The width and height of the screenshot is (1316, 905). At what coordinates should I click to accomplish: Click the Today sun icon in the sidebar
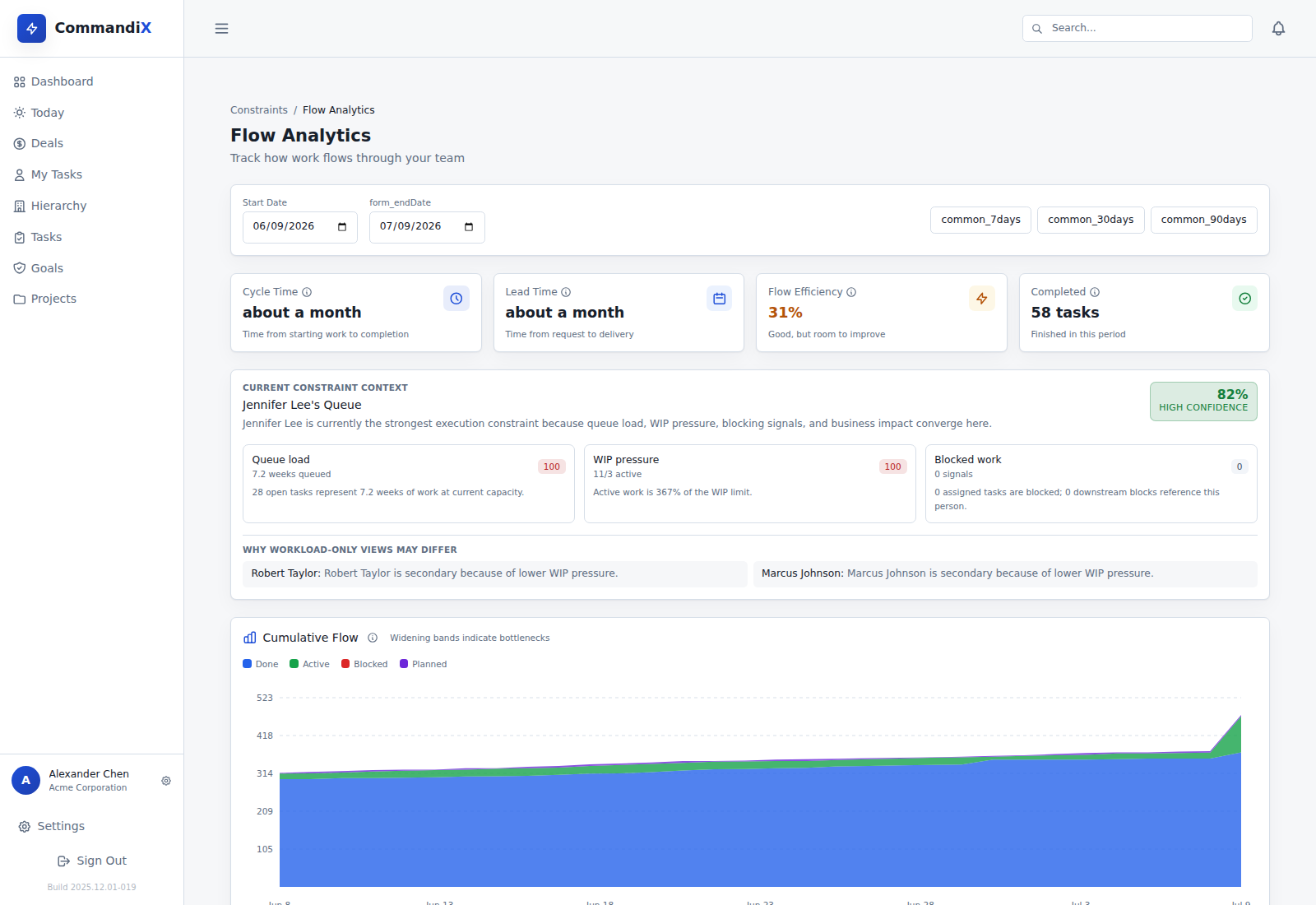(20, 113)
